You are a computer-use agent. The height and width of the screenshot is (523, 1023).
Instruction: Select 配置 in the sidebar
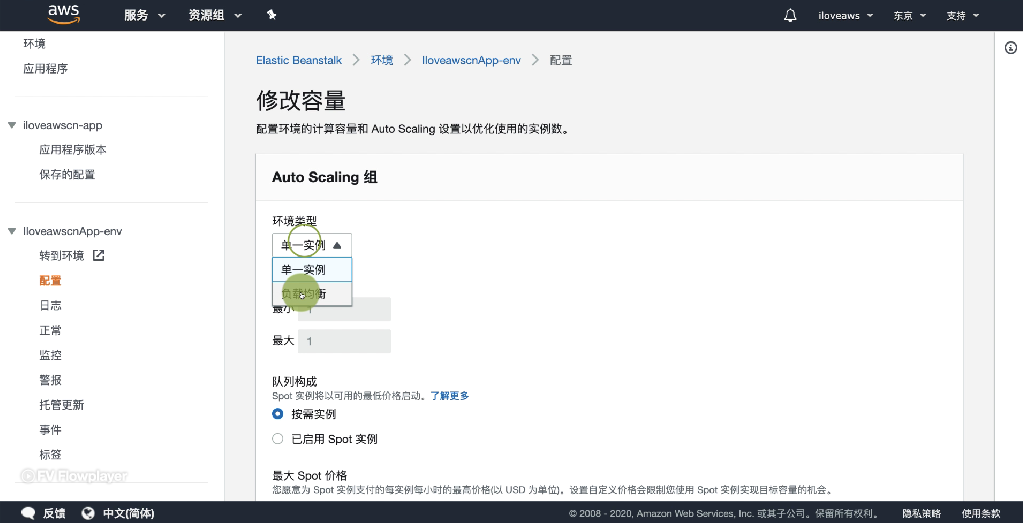tap(50, 280)
